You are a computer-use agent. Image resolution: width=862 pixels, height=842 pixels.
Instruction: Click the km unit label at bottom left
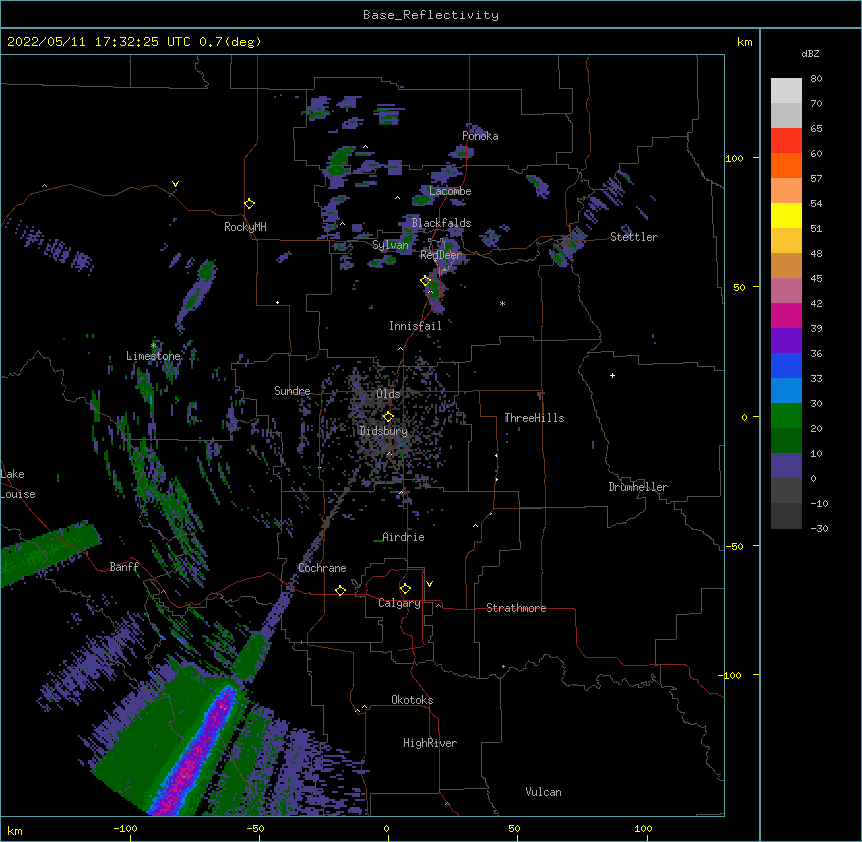[x=15, y=831]
